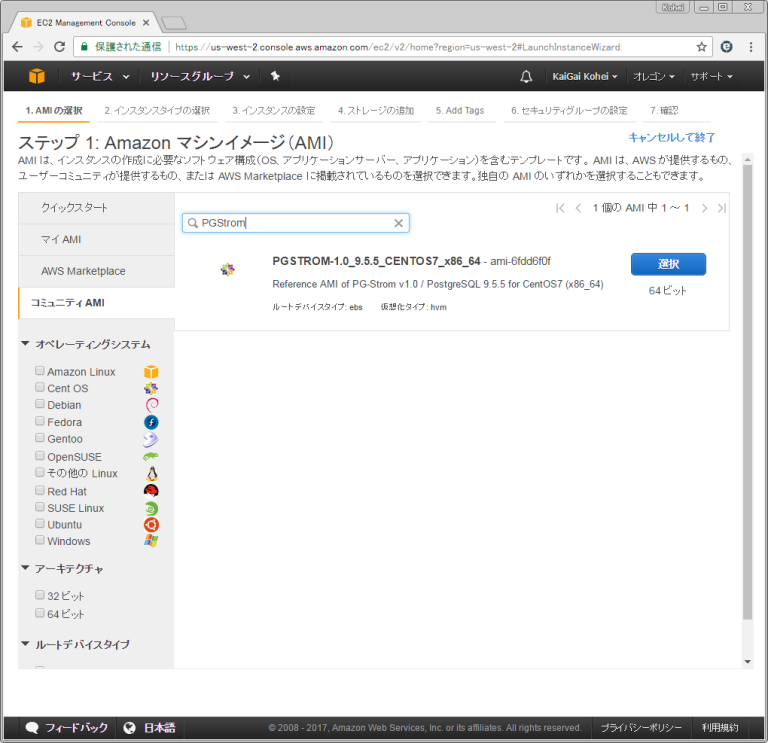Check the Red Hat filter checkbox
768x743 pixels.
tap(40, 490)
